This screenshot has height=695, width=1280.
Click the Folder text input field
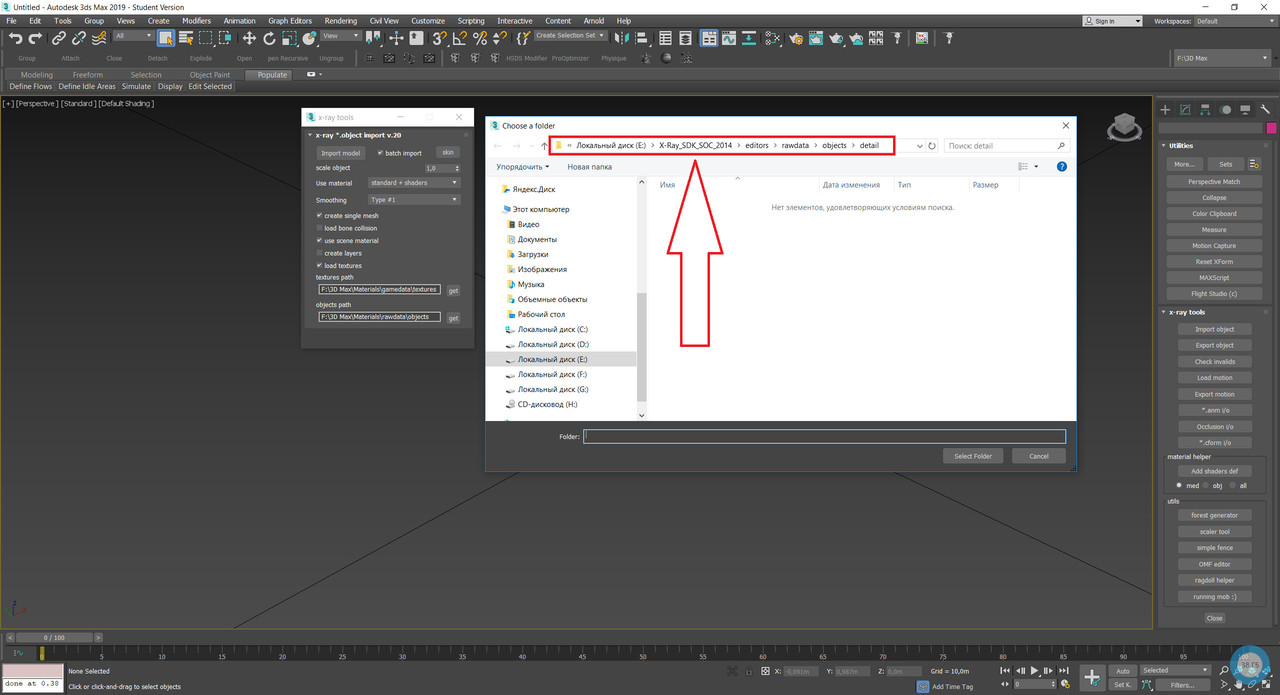pyautogui.click(x=825, y=437)
